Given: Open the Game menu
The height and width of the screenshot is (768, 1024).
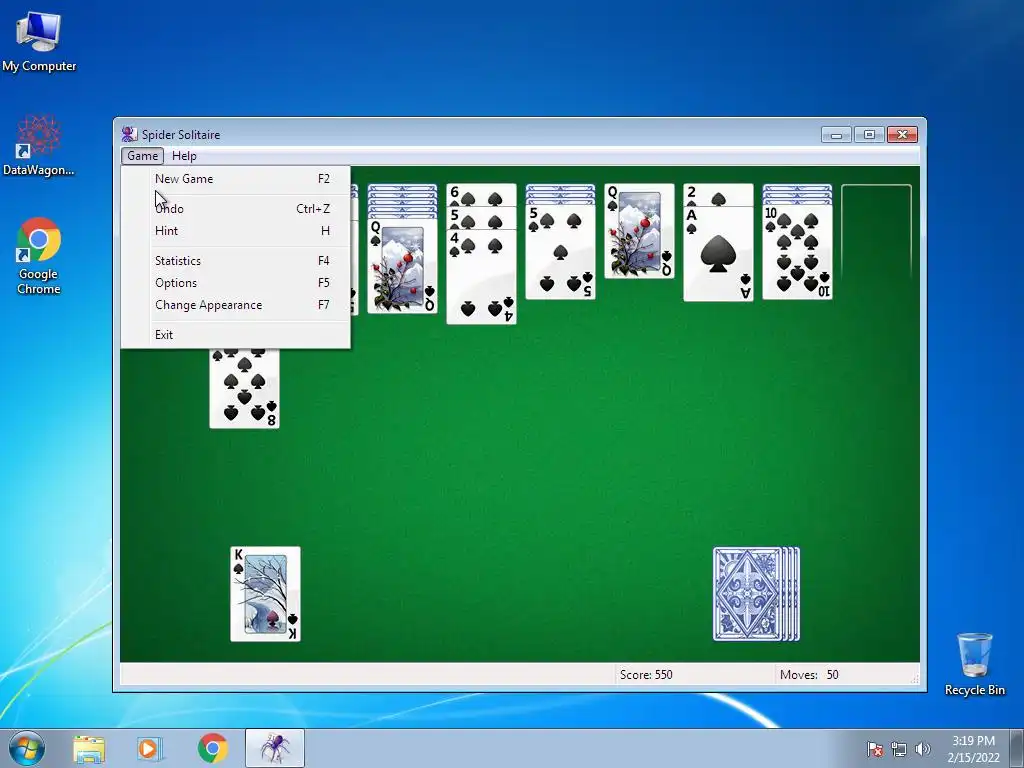Looking at the screenshot, I should 142,155.
